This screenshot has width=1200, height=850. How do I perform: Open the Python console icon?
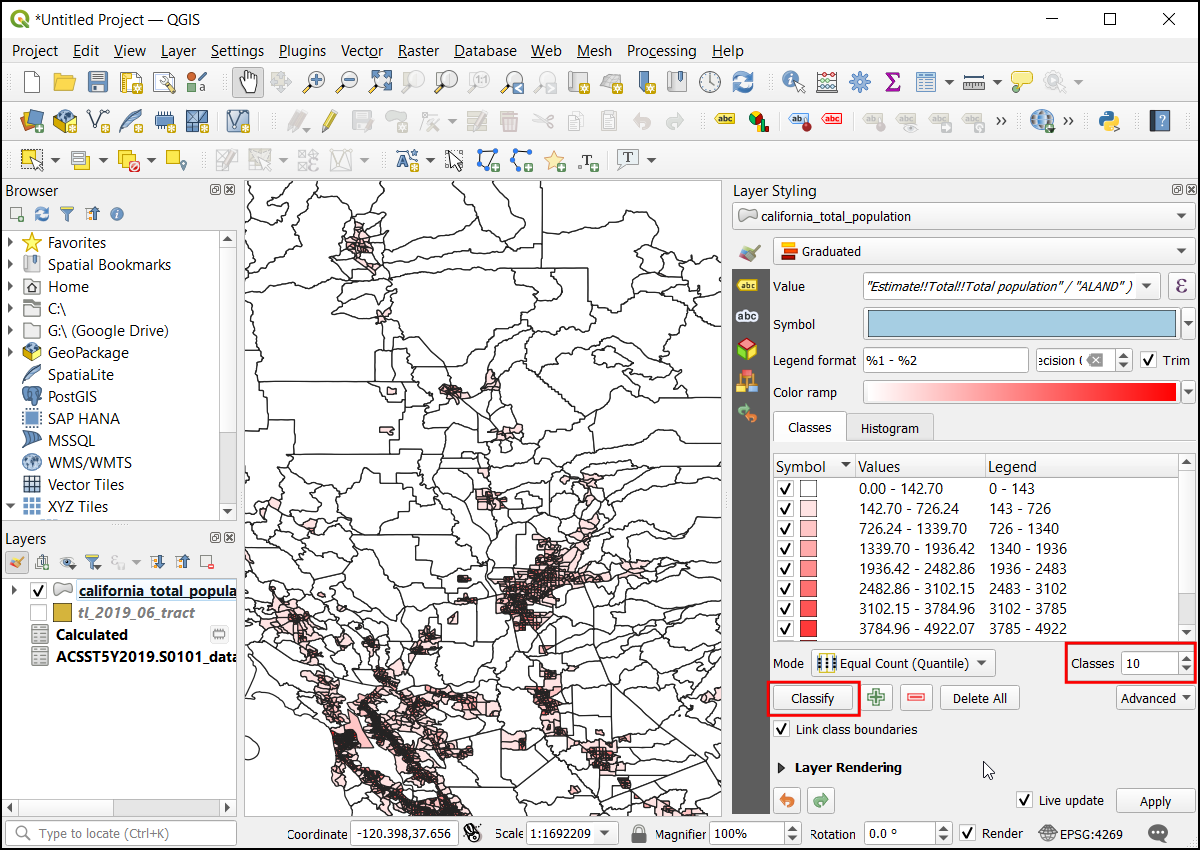pos(1108,121)
